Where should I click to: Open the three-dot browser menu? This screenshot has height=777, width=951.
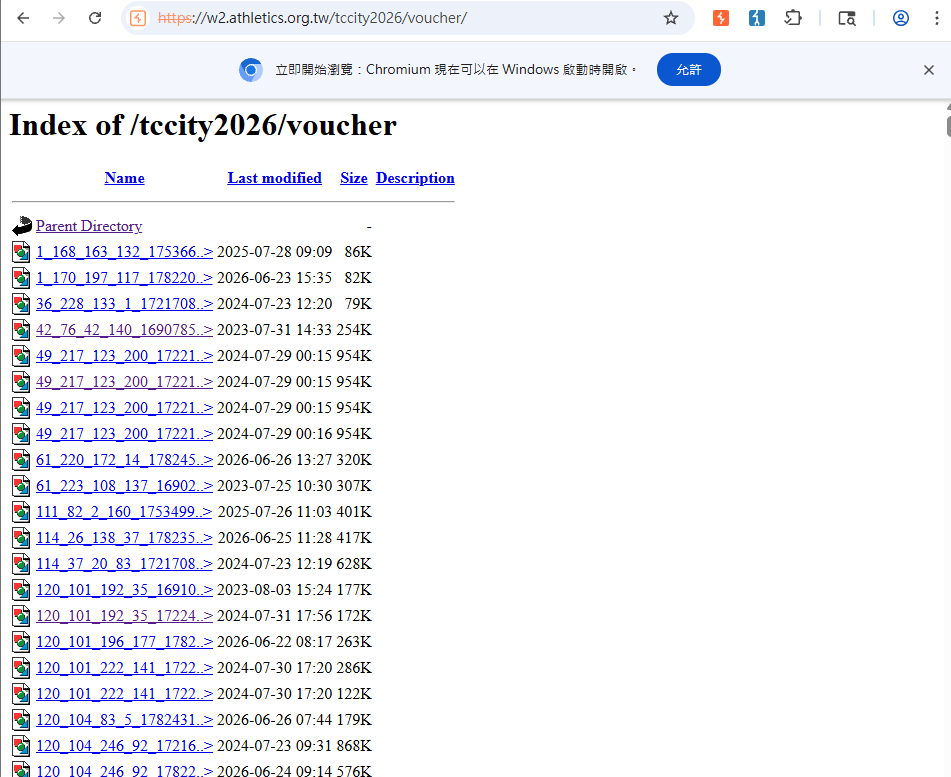(936, 18)
